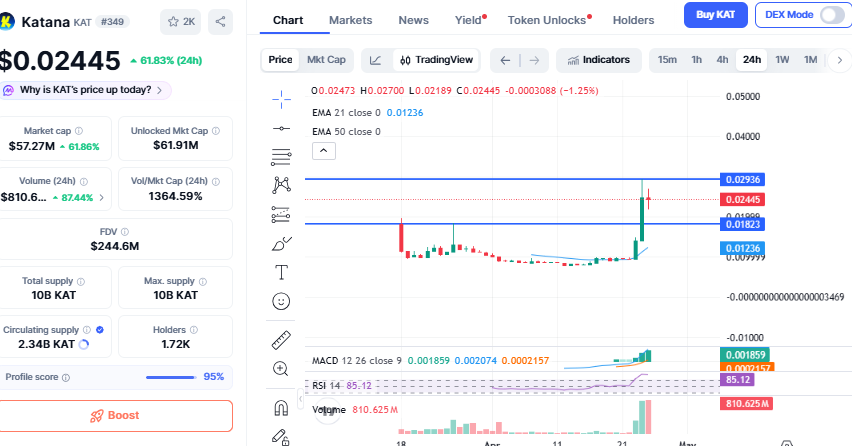The image size is (852, 446).
Task: Select the trend line drawing tool
Action: click(x=281, y=128)
